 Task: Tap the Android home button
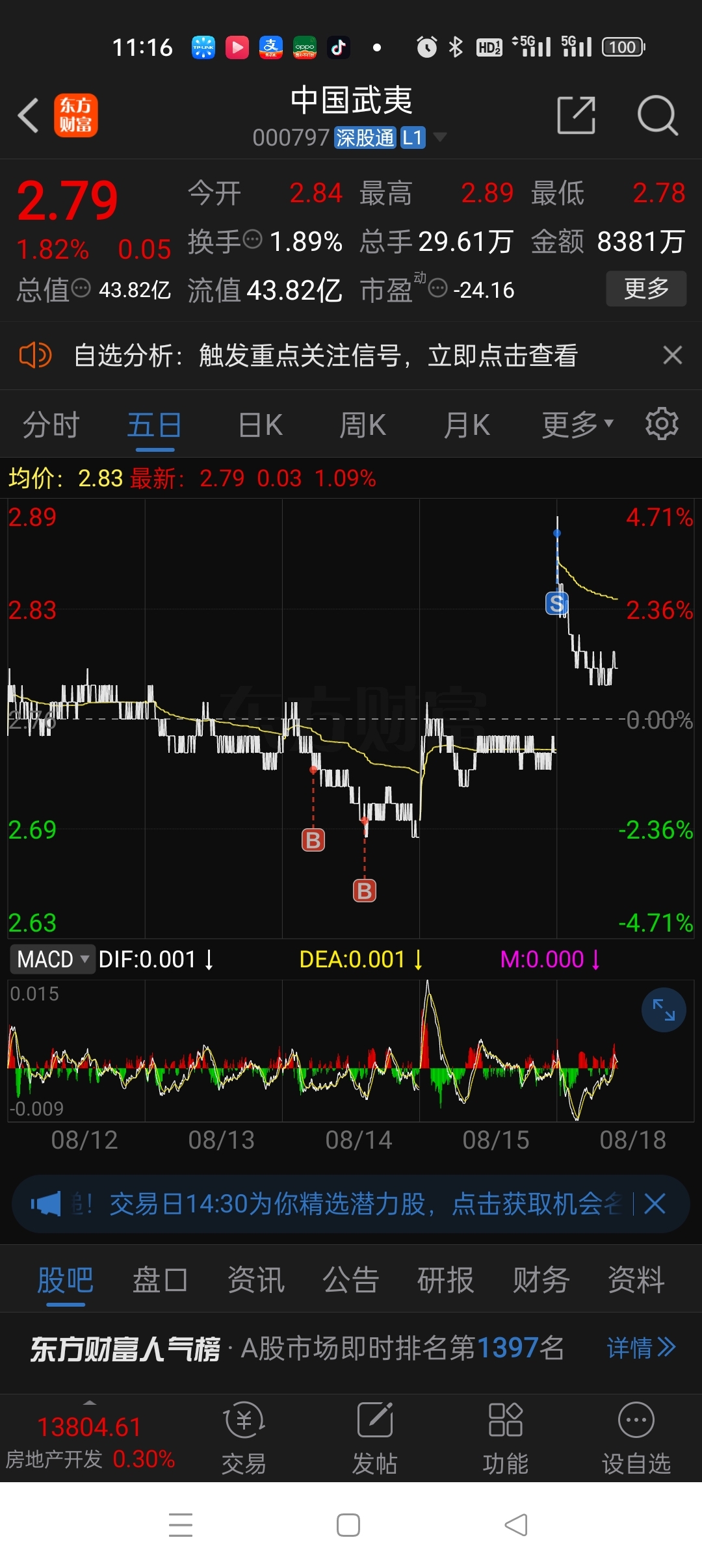[348, 1525]
